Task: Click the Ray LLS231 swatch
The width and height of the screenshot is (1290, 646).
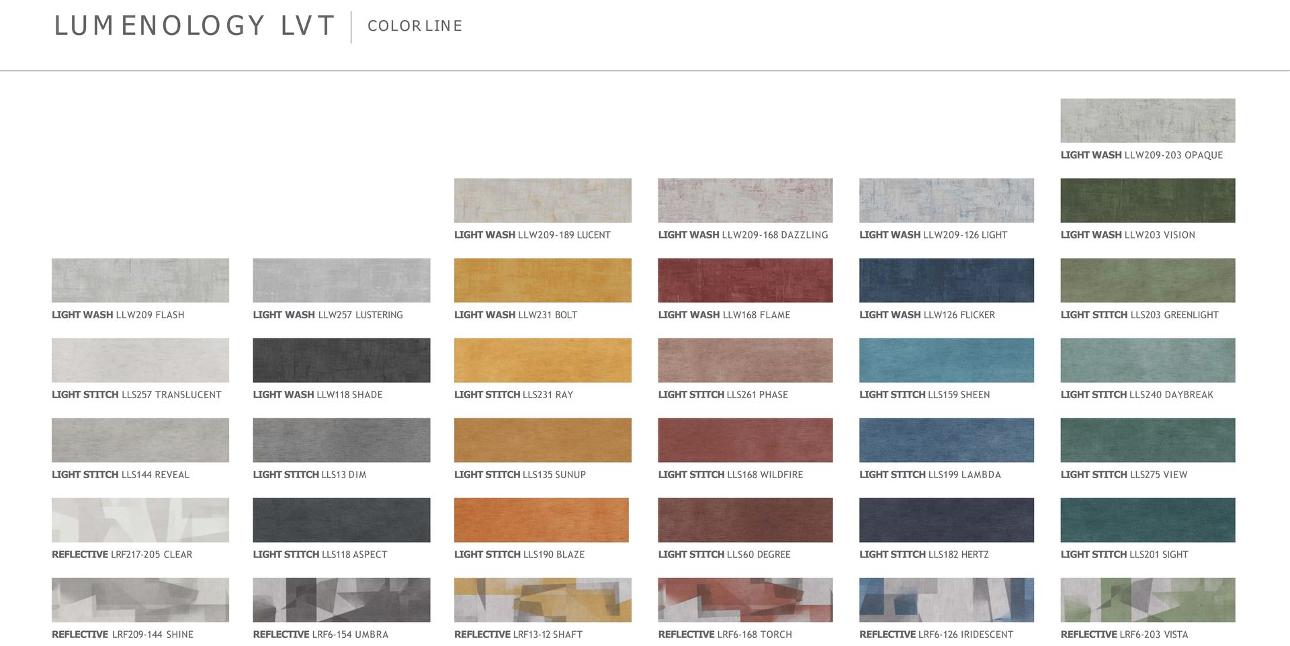Action: click(543, 360)
